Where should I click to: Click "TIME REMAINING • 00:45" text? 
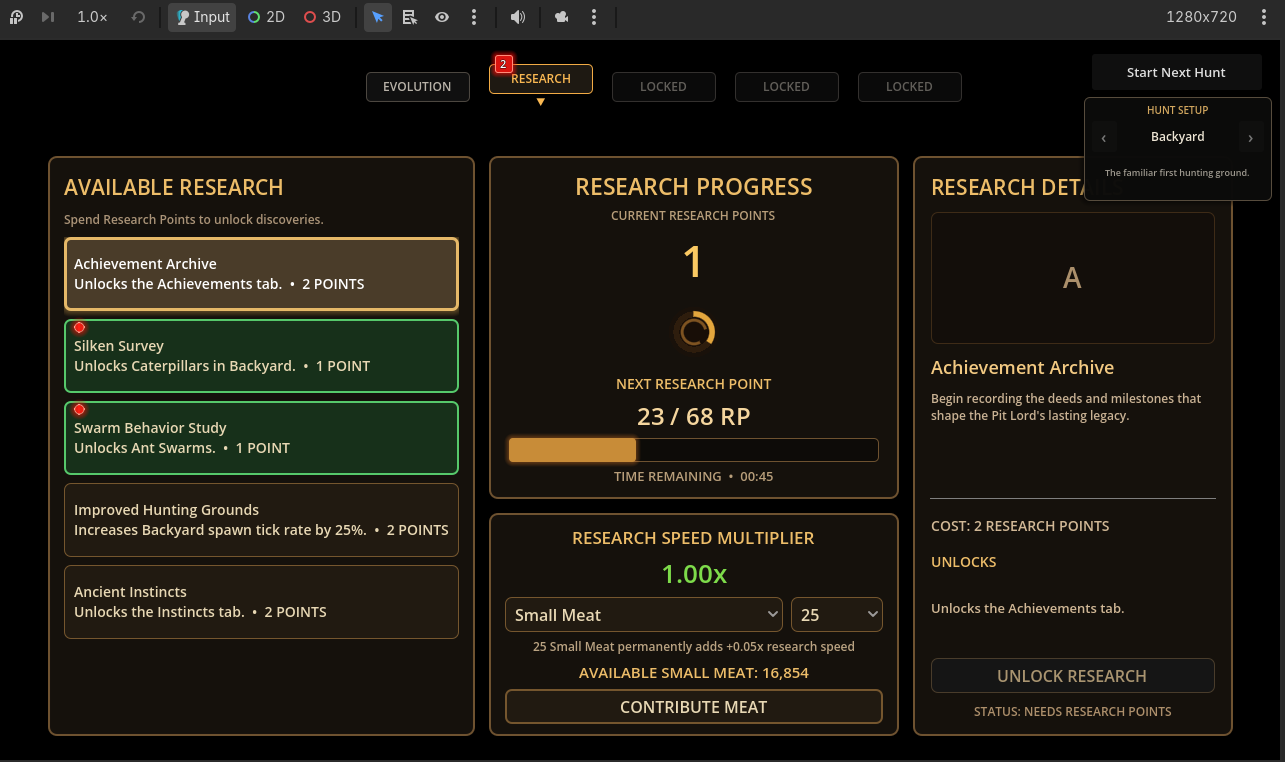click(x=693, y=477)
